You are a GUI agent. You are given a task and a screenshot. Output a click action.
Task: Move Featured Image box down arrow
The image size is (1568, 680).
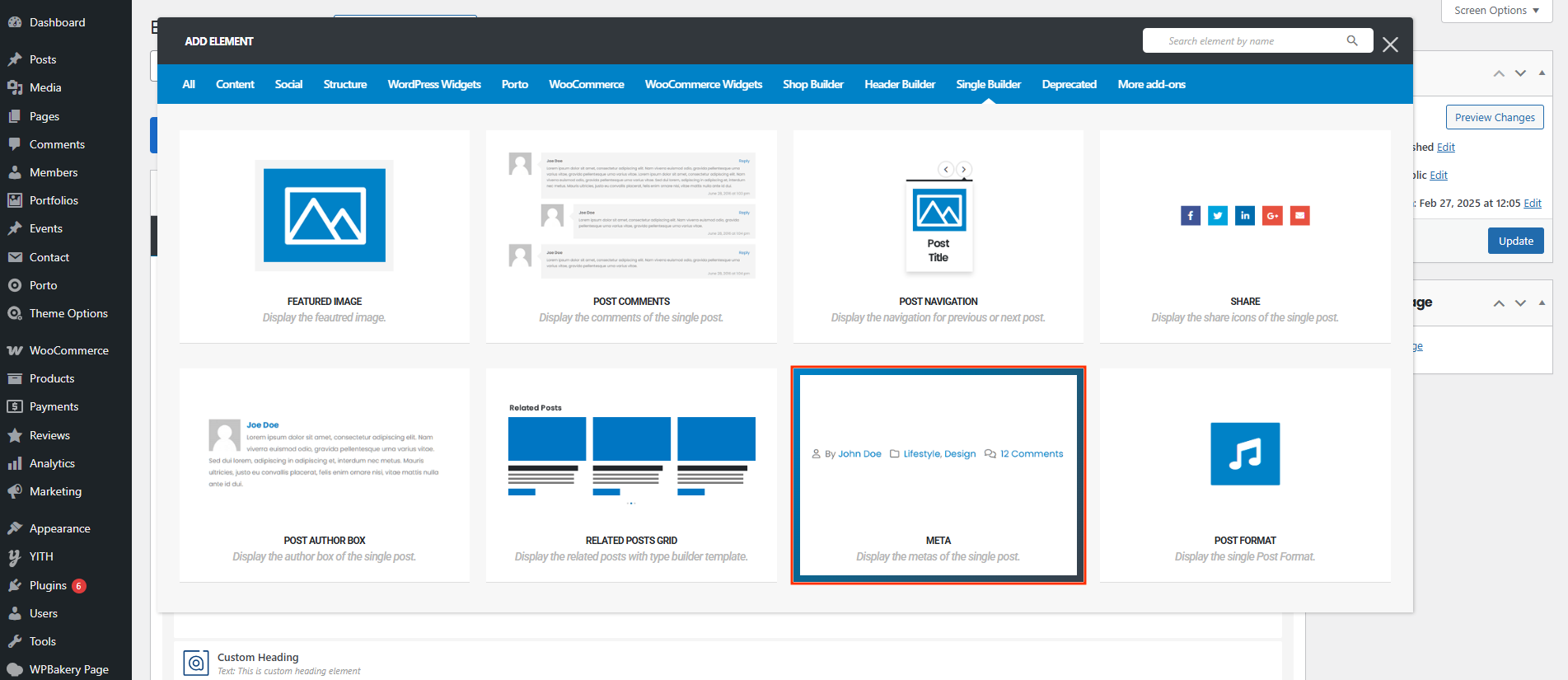[1520, 303]
